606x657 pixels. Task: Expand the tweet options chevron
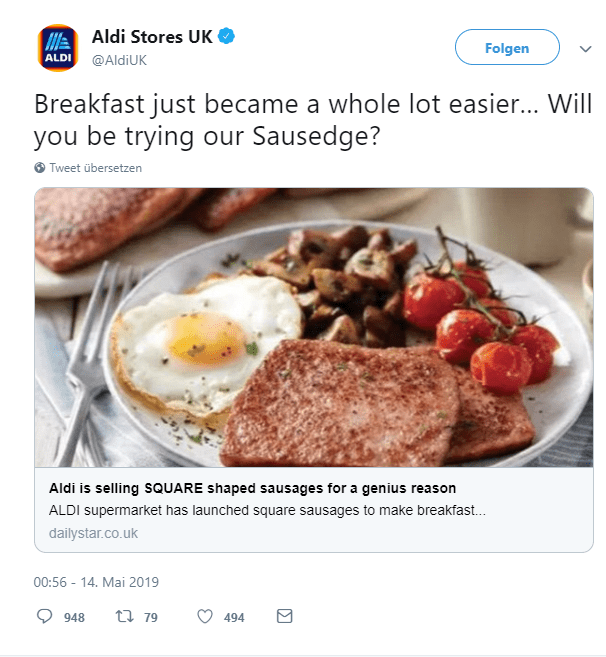point(585,48)
